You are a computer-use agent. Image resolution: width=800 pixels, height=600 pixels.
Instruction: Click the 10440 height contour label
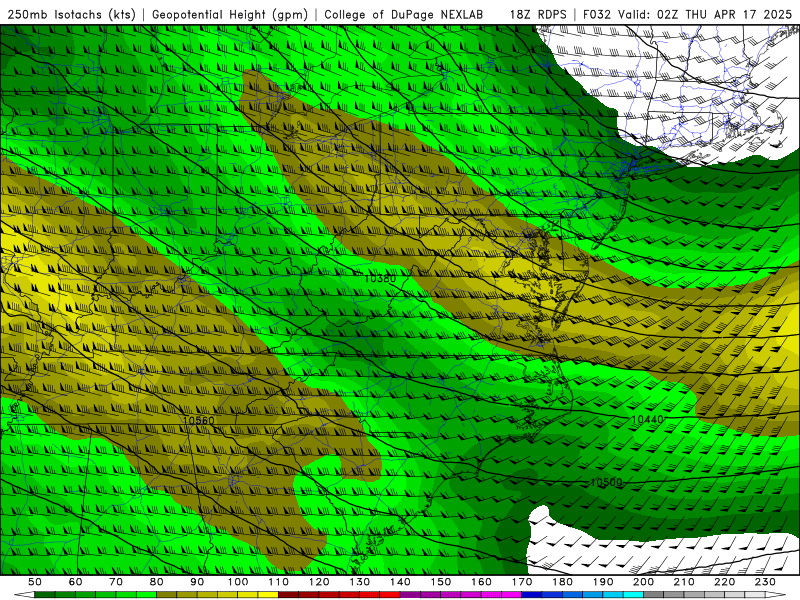(647, 419)
